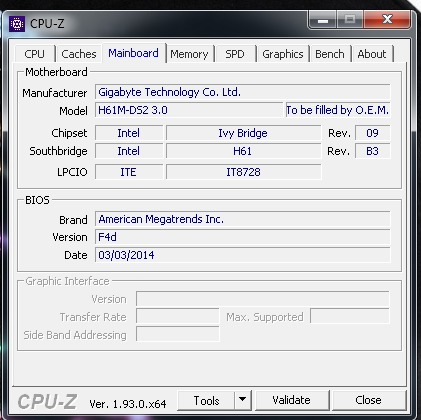Close CPU-Z with the red X icon

click(387, 20)
